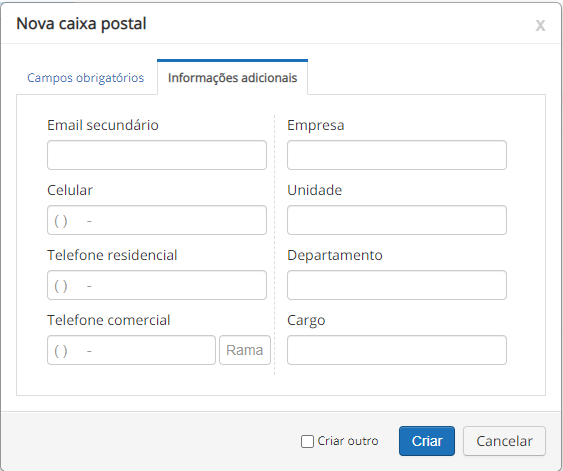This screenshot has height=471, width=563.
Task: Select the Telefone residencial input box
Action: (x=157, y=285)
